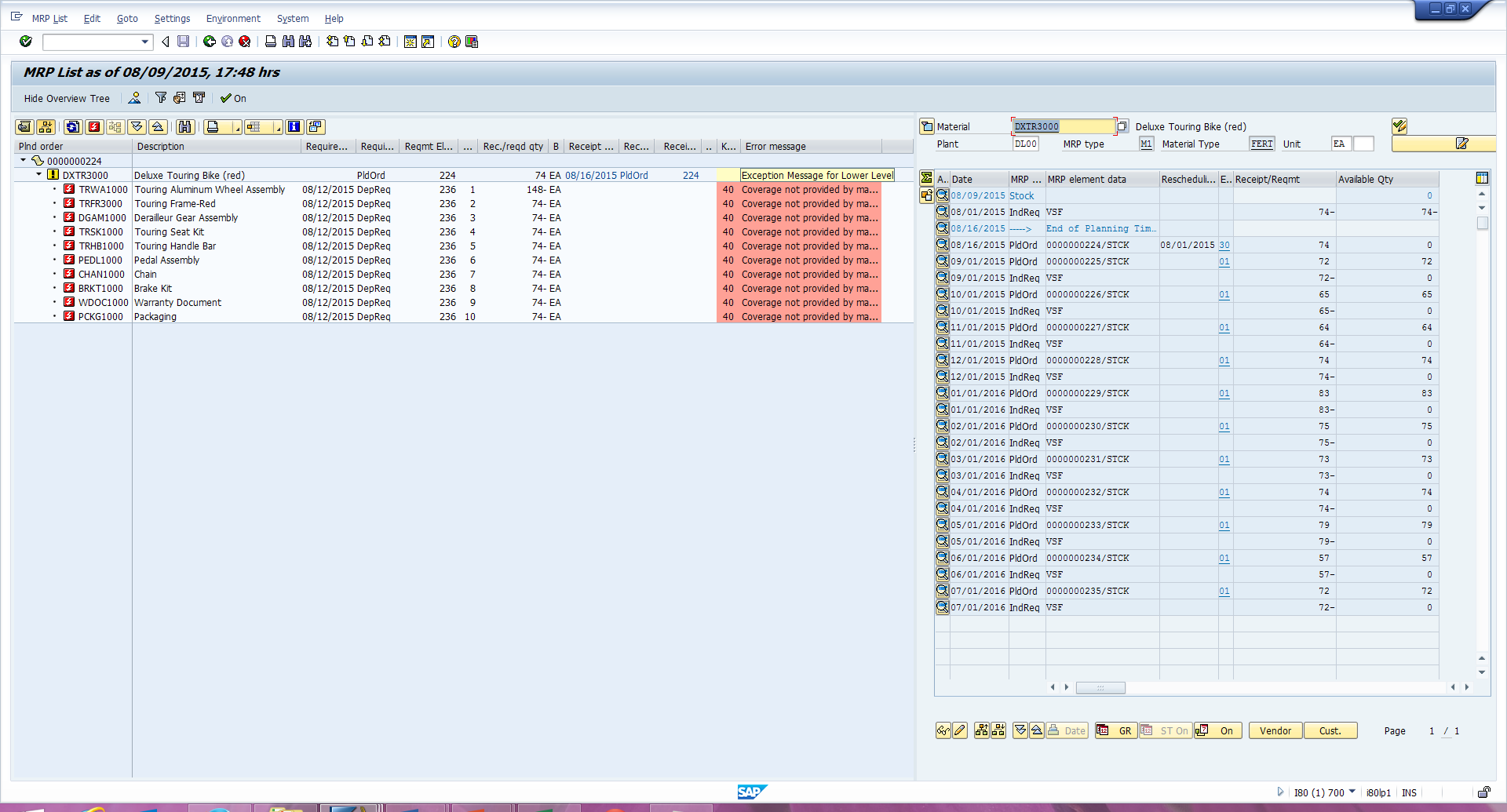Click details magnifier for 08/09/2015 Stock row

pos(943,195)
